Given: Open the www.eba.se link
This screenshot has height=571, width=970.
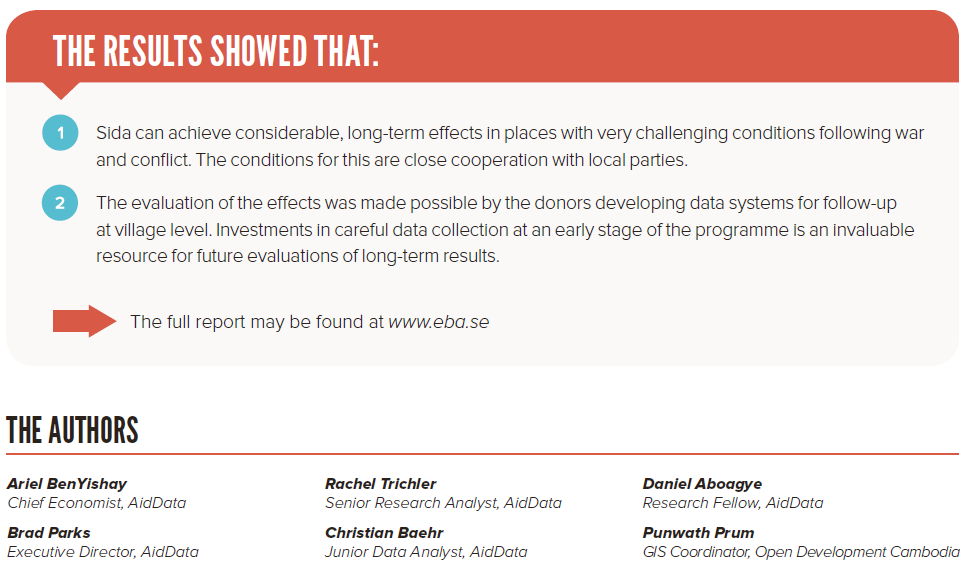Looking at the screenshot, I should [x=438, y=322].
